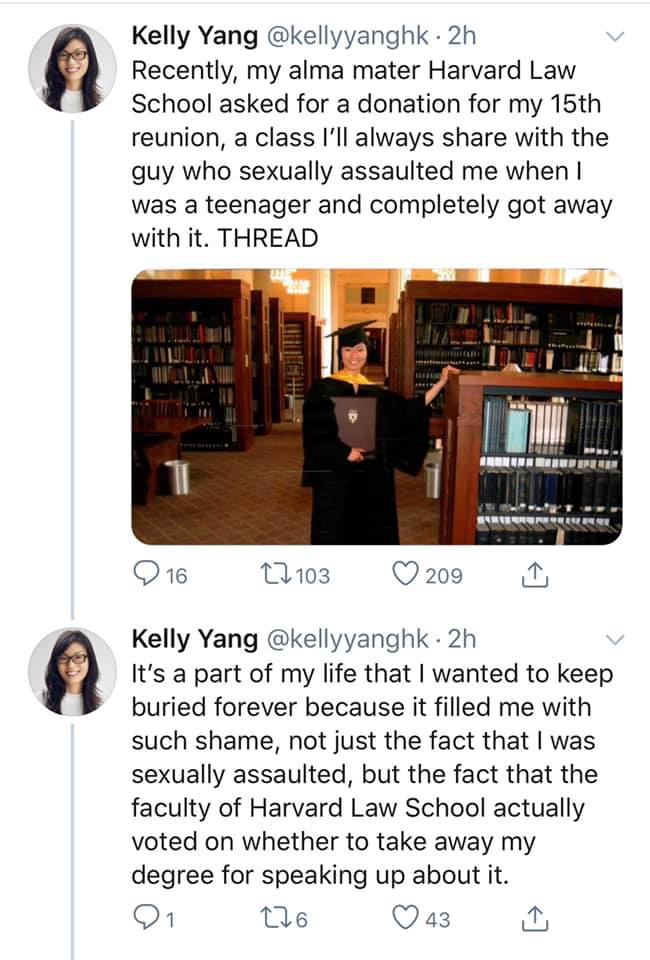
Task: Open Kelly Yang name link on first tweet
Action: point(195,36)
